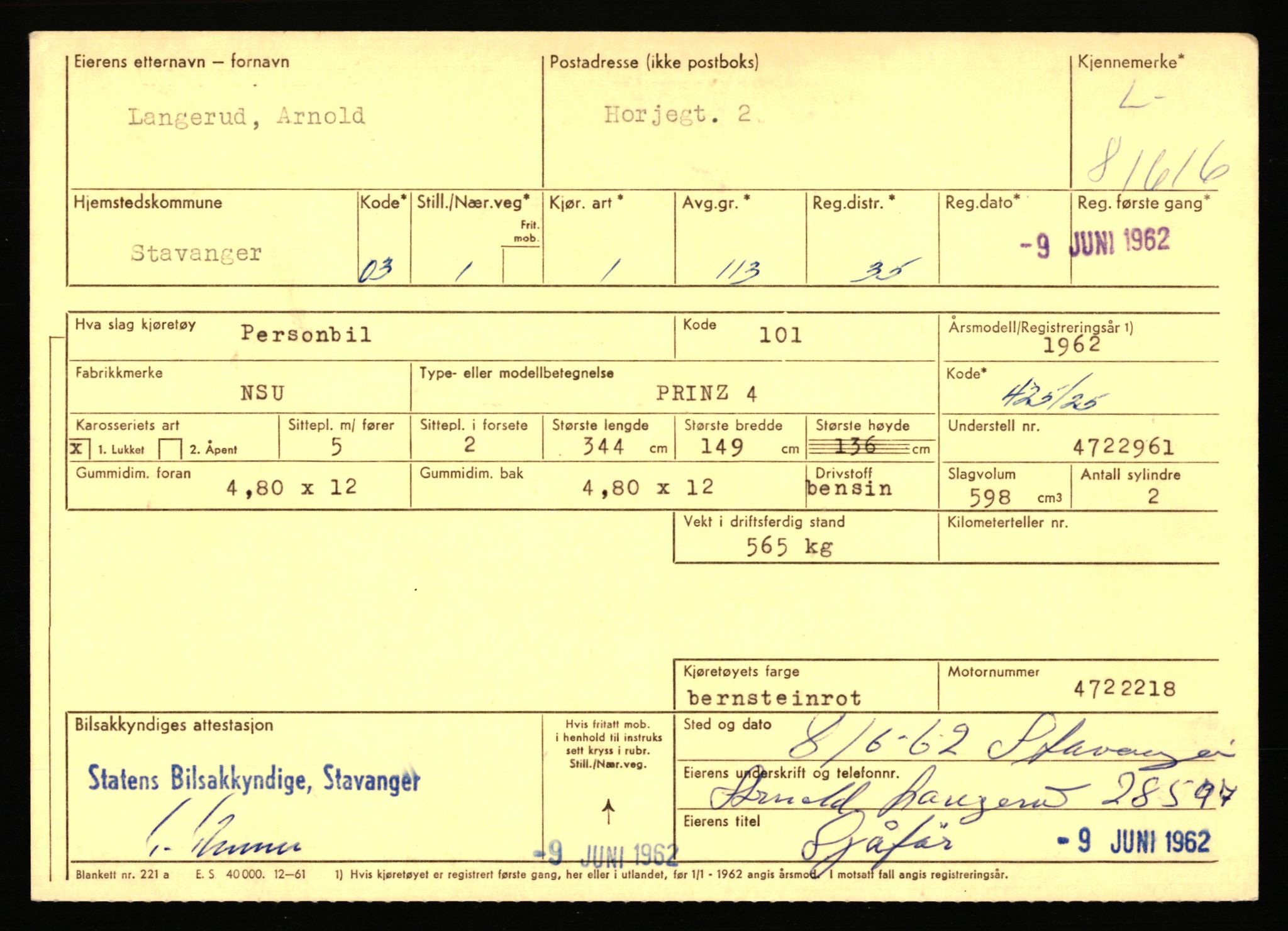The image size is (1288, 931).
Task: Click rear tyre dimension under "Gummidim. bak"
Action: tap(648, 487)
